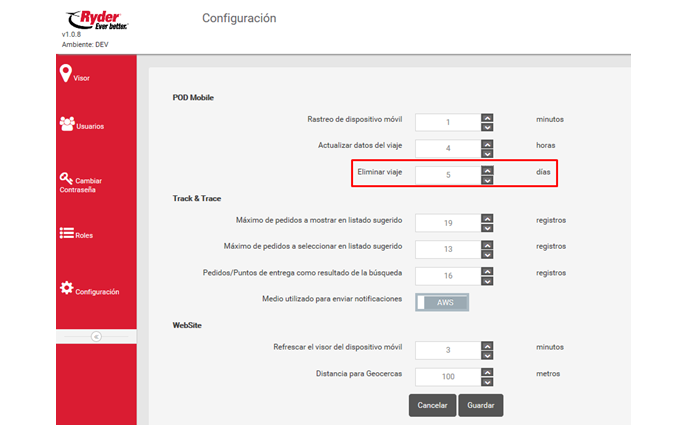Click the Pedidos/Puntos de entrega input field
686x434 pixels.
pyautogui.click(x=447, y=274)
